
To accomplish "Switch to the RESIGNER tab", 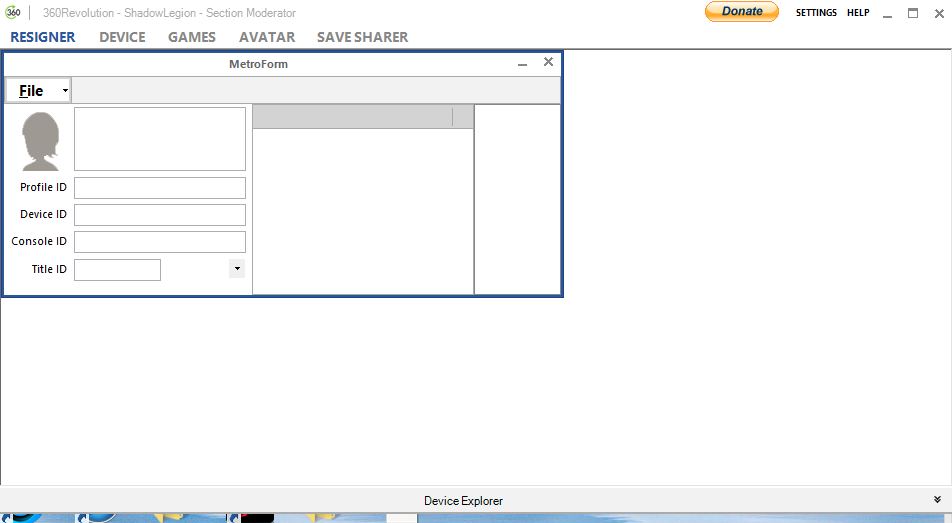I will (43, 37).
